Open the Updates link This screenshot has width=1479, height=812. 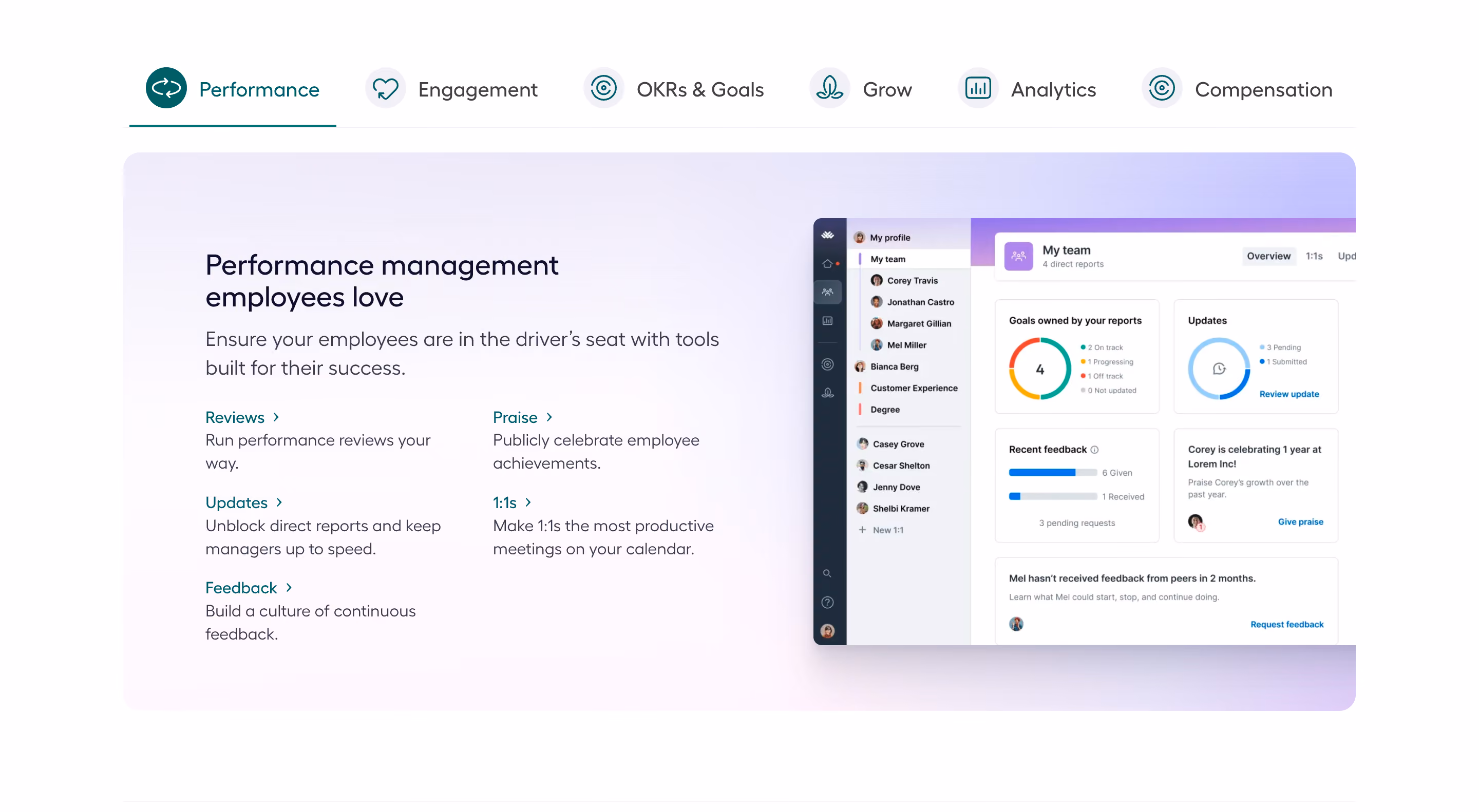[x=244, y=502]
